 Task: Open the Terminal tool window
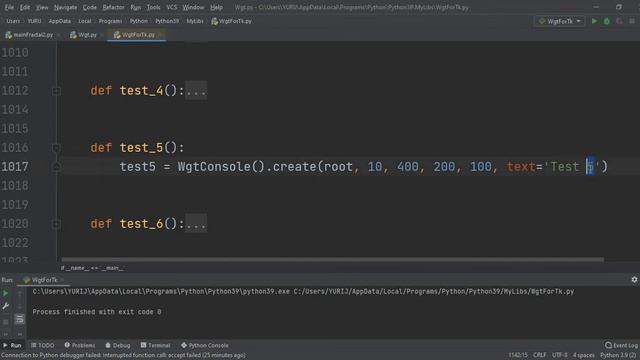click(155, 345)
